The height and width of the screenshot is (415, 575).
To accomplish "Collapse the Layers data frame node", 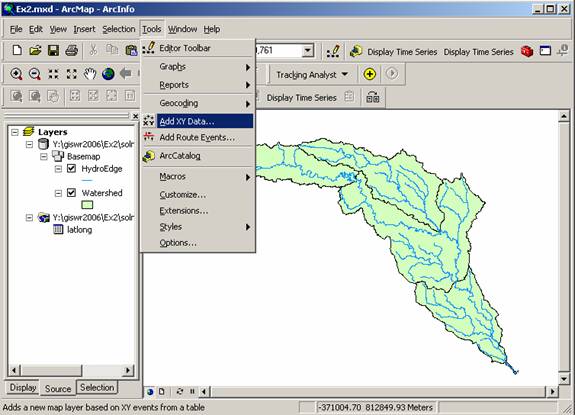I will (x=15, y=132).
